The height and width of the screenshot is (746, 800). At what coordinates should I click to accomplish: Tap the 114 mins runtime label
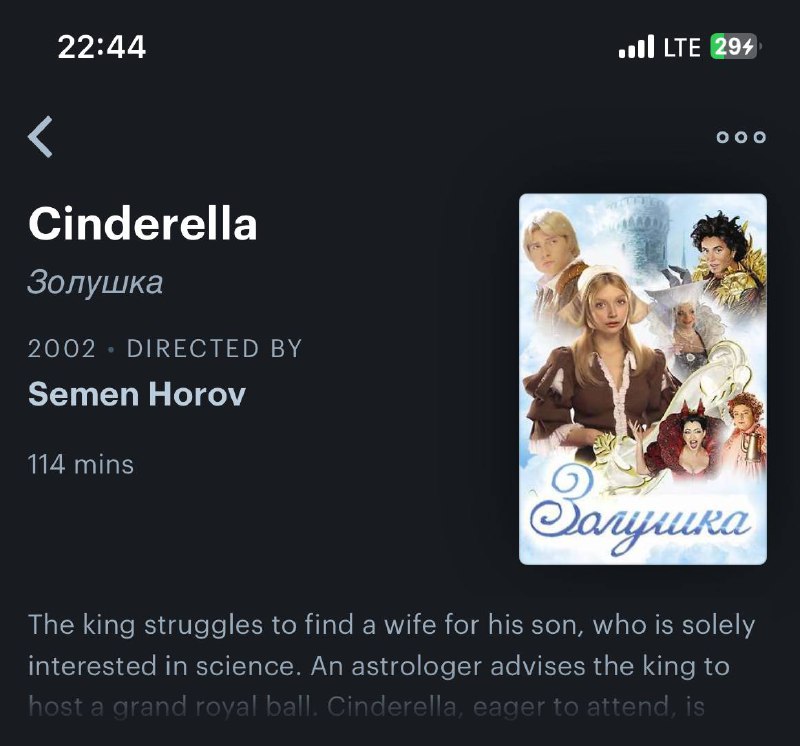[81, 465]
